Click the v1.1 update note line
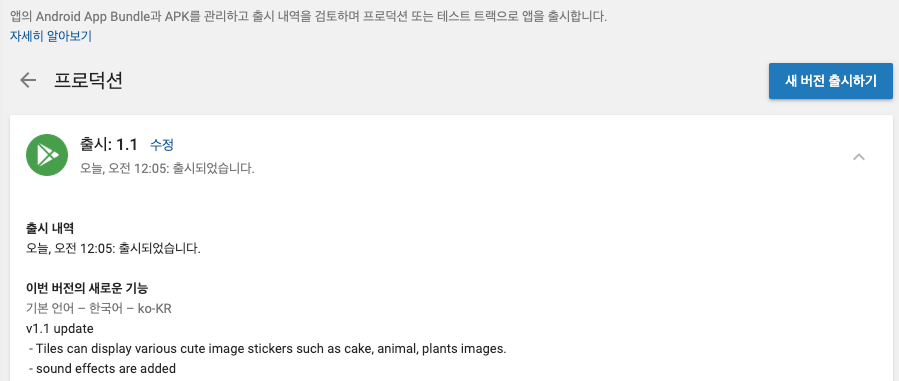The width and height of the screenshot is (899, 381). click(x=60, y=329)
